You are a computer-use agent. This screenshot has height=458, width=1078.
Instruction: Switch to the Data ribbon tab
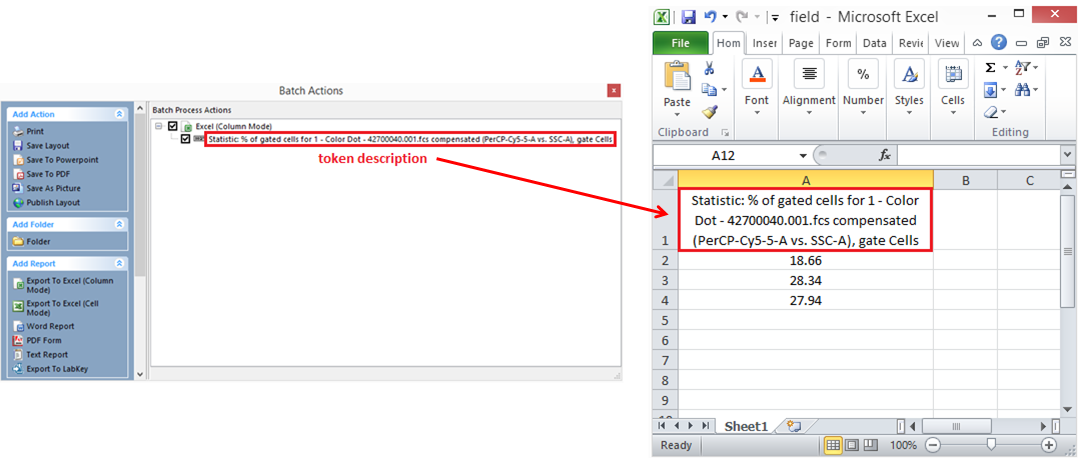tap(874, 43)
